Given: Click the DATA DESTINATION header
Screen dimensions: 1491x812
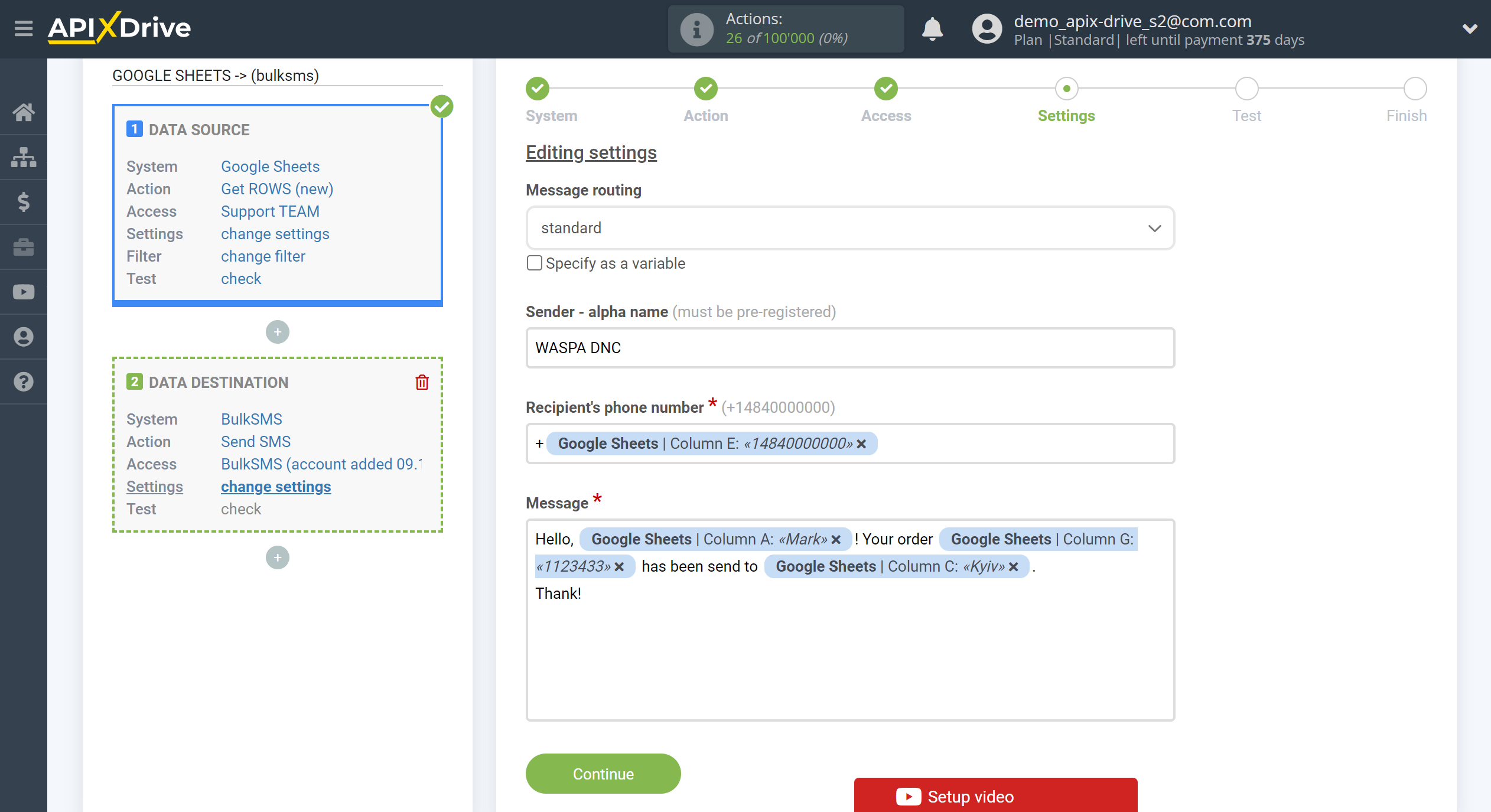Looking at the screenshot, I should [x=219, y=383].
